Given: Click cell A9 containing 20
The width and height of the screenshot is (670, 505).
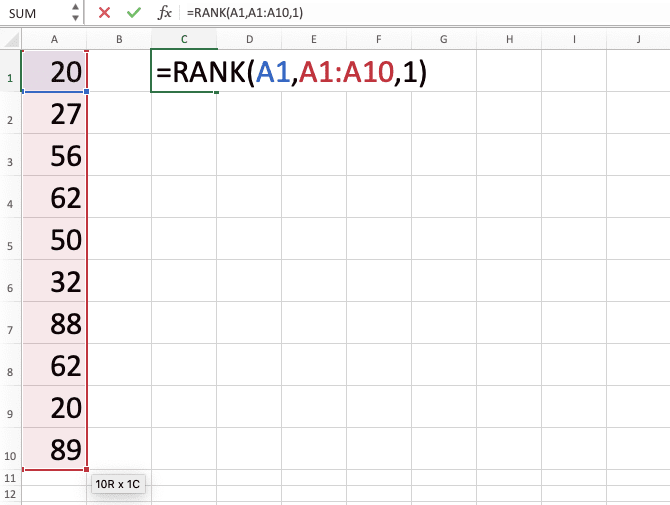Looking at the screenshot, I should pos(54,406).
